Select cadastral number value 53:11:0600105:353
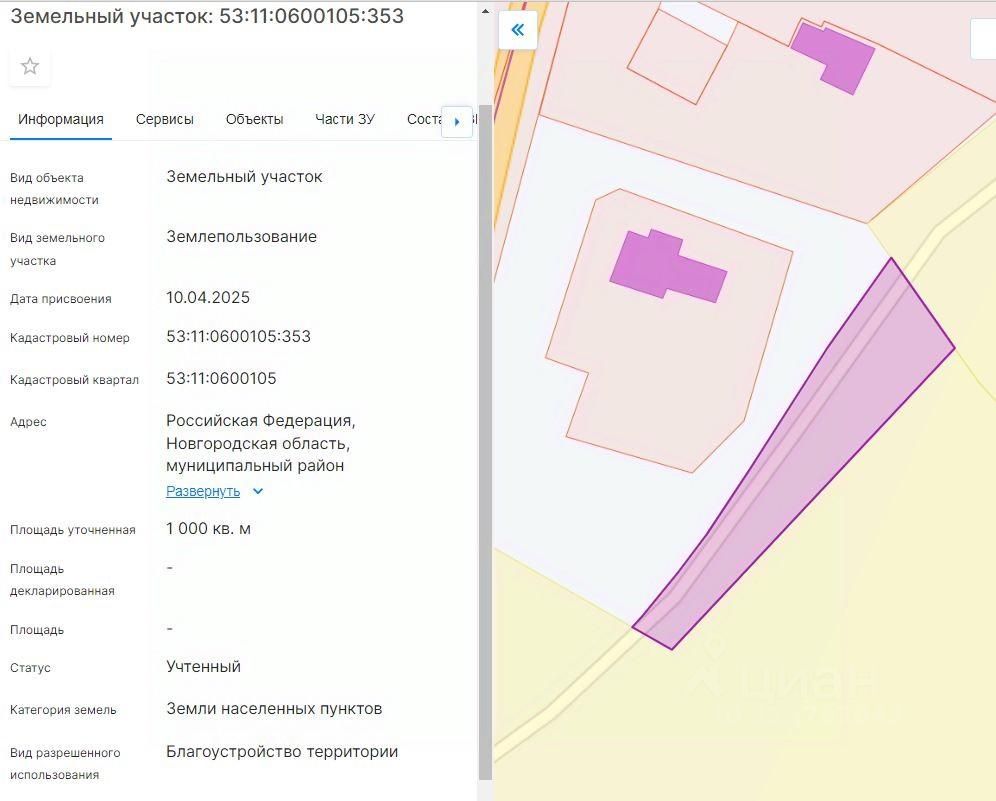The height and width of the screenshot is (801, 996). 239,337
